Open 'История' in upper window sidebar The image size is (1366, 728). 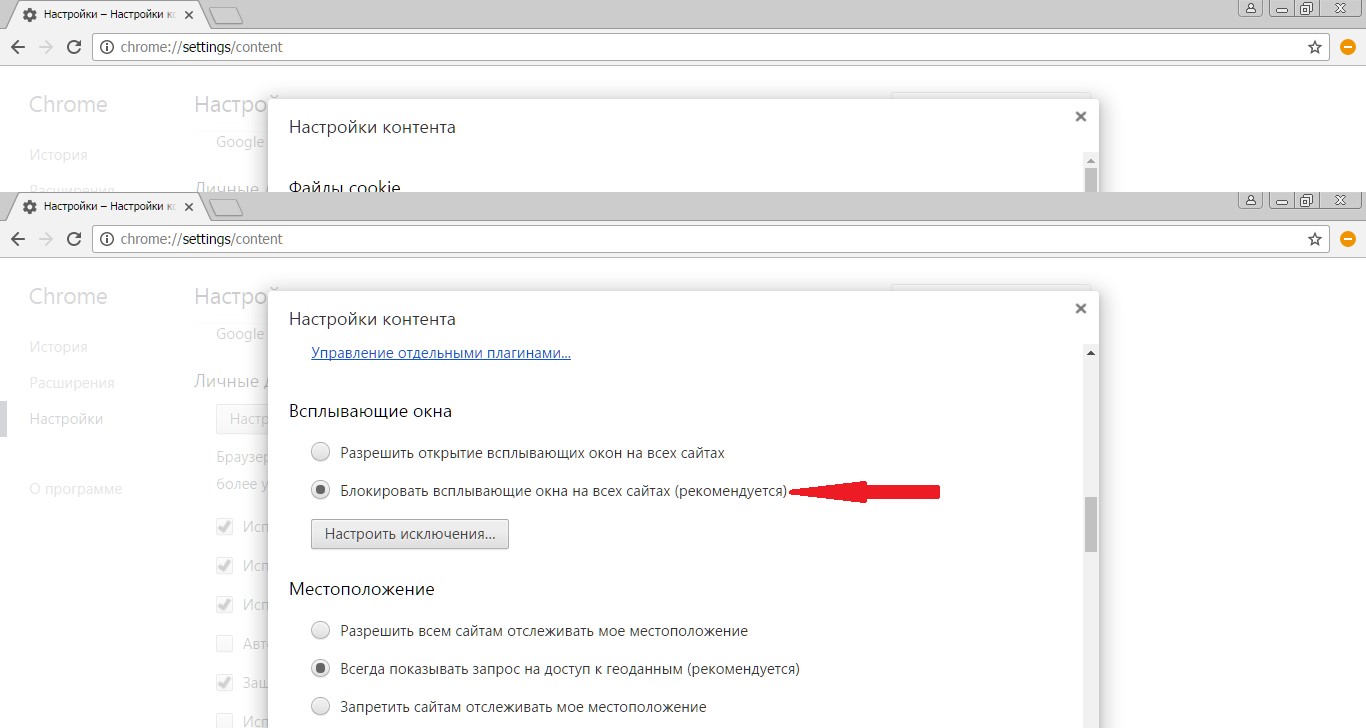(x=58, y=155)
